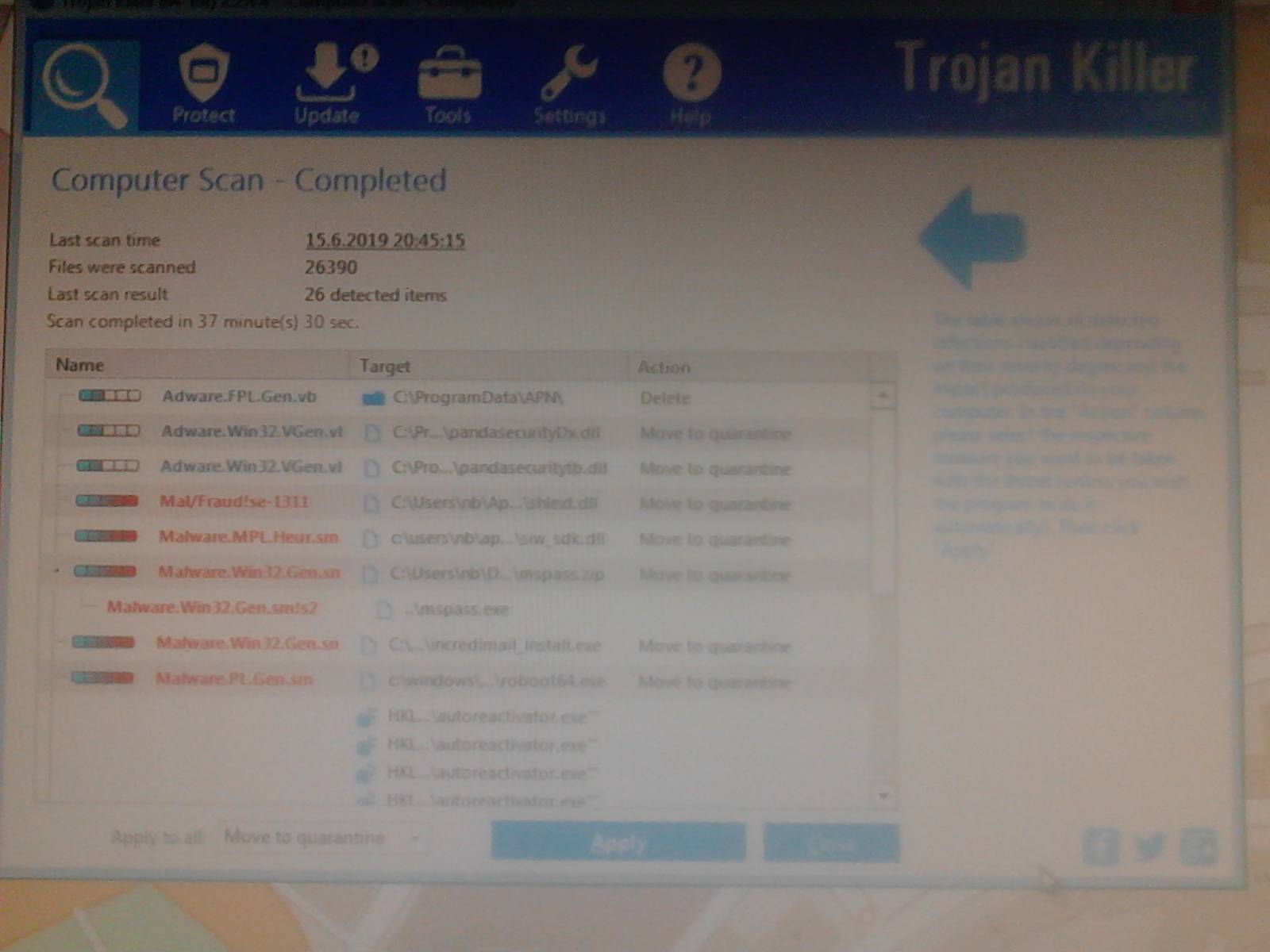Click folder icon next to C:\ProgramData\APN\
Image resolution: width=1270 pixels, height=952 pixels.
click(x=373, y=398)
